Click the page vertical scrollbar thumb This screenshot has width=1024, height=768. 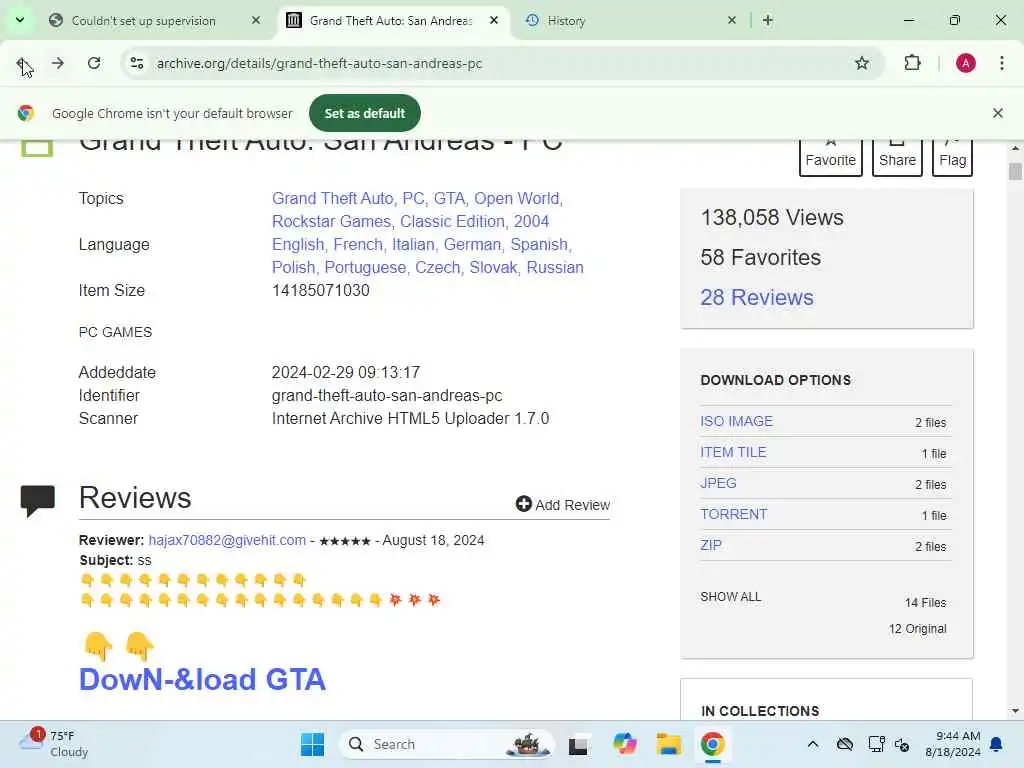coord(1015,172)
